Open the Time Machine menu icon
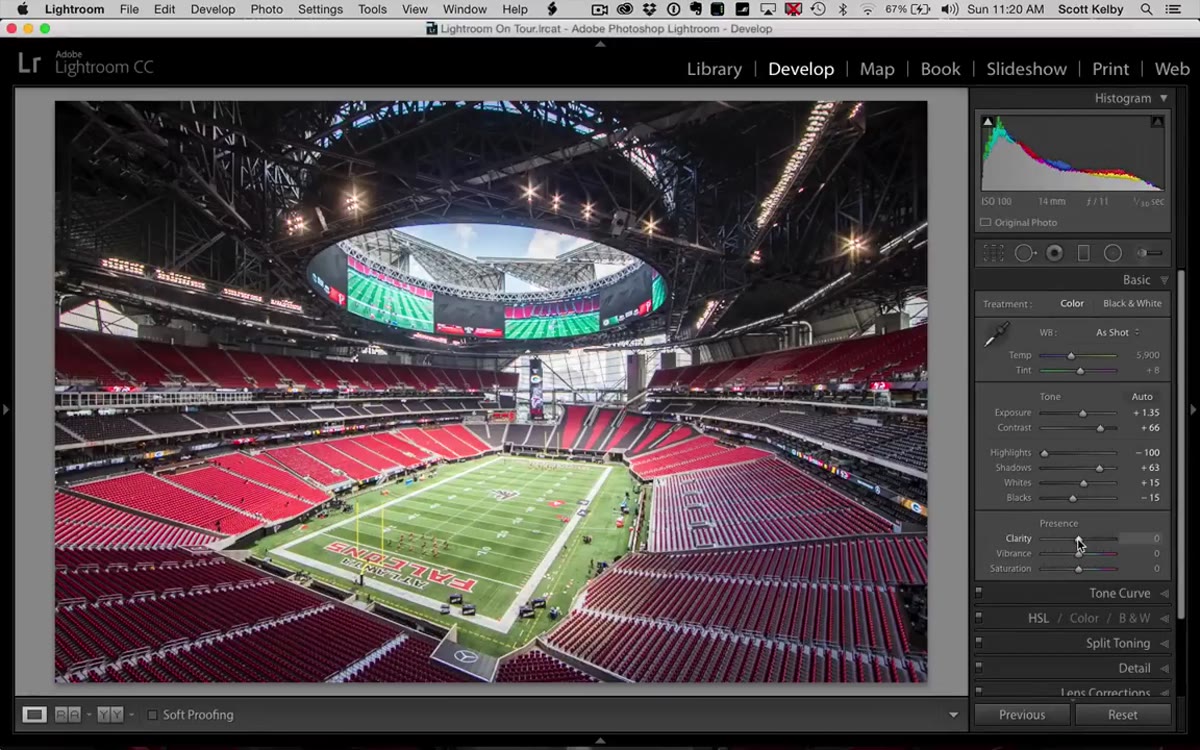Screen dimensions: 1200x750 click(818, 9)
